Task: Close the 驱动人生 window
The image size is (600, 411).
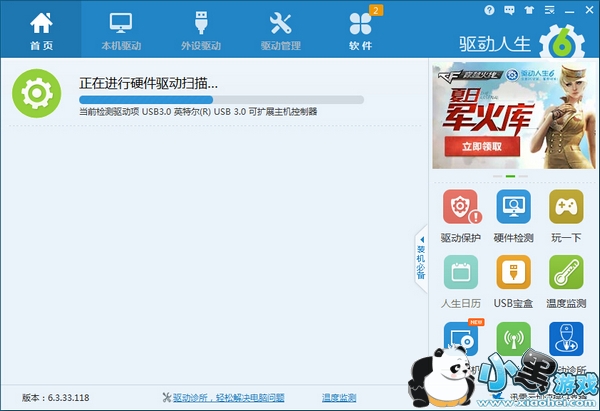Action: coord(589,10)
